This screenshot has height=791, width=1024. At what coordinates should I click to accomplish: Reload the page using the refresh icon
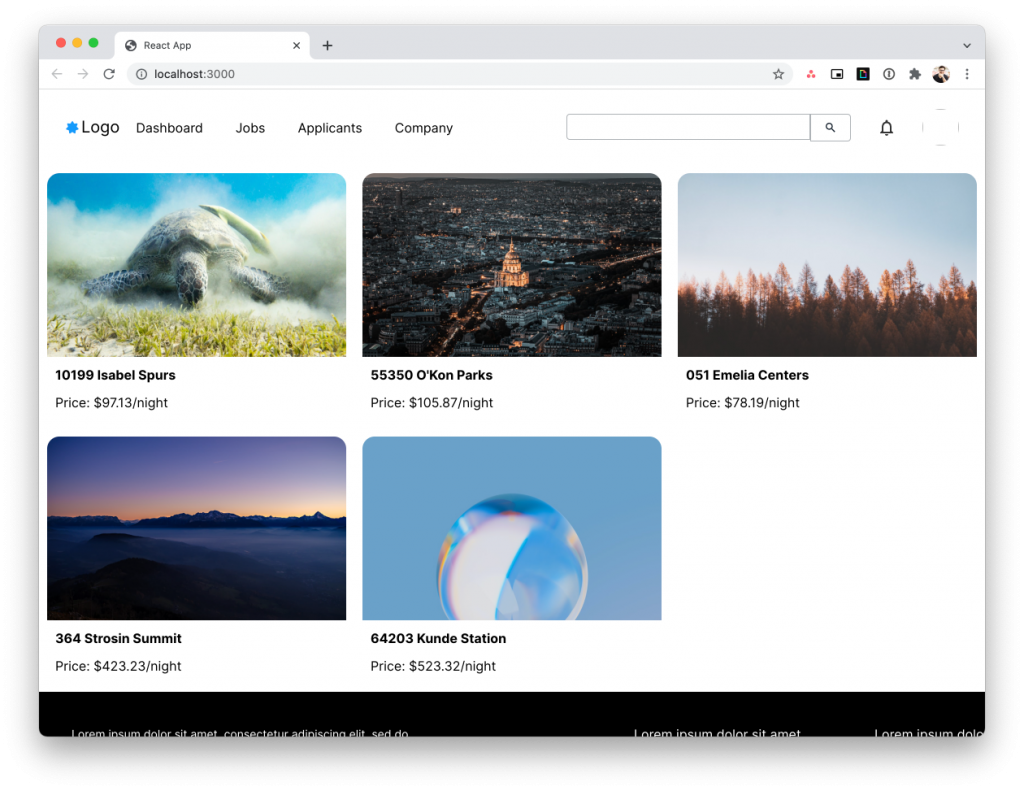109,74
